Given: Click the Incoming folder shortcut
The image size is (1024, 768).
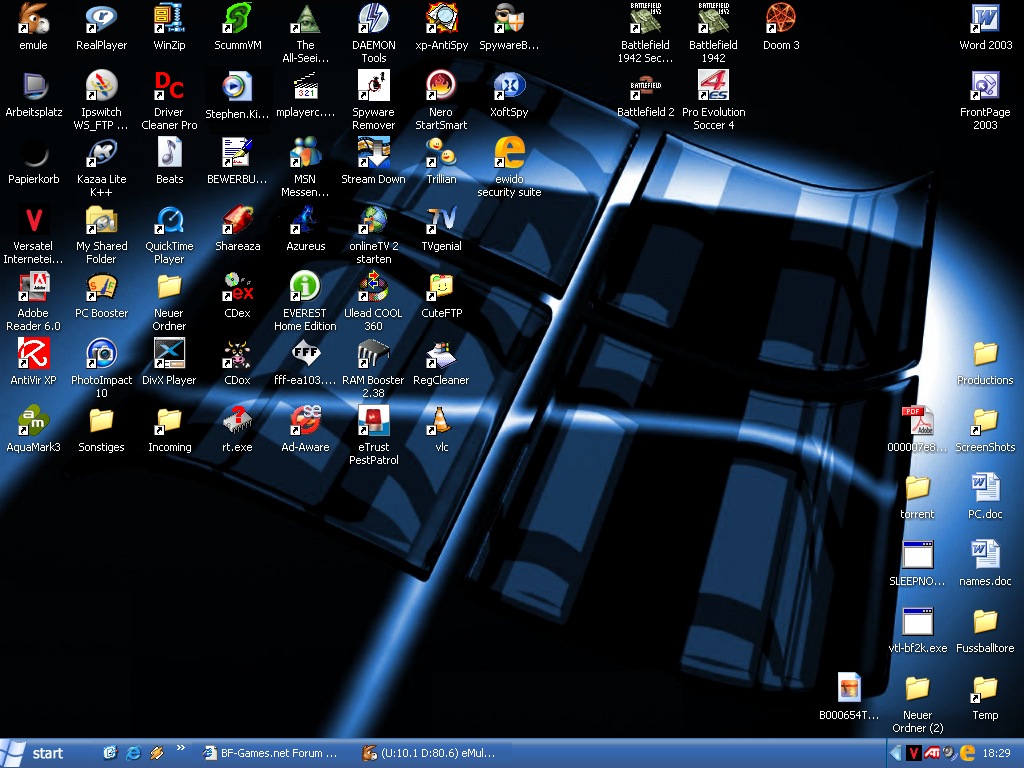Looking at the screenshot, I should 169,428.
